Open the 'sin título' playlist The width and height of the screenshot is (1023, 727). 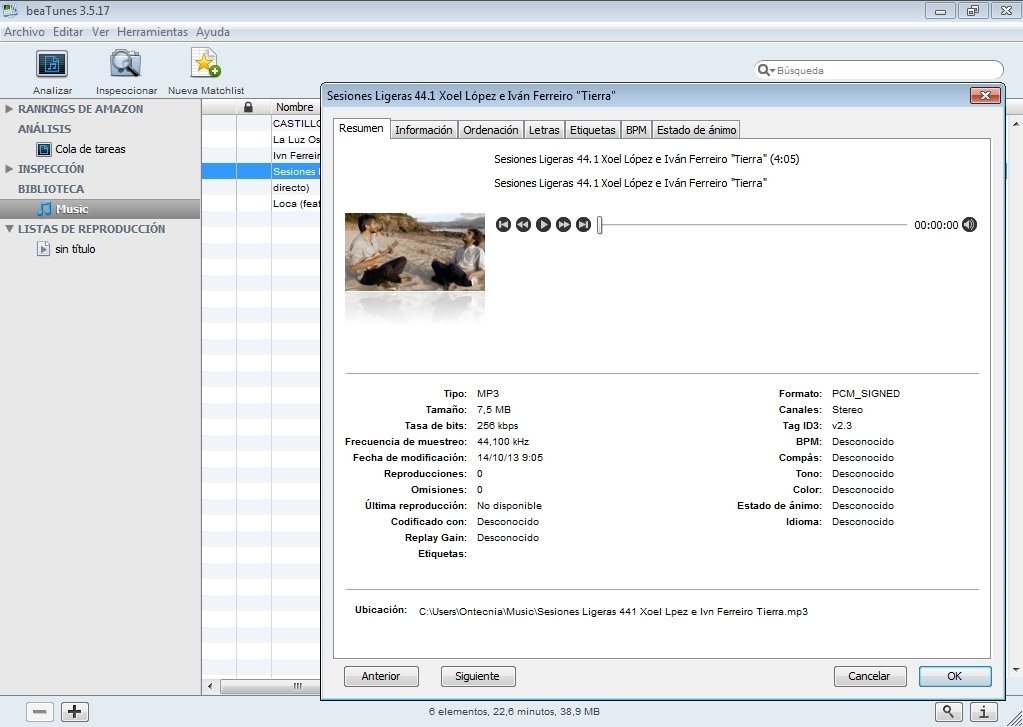coord(75,249)
